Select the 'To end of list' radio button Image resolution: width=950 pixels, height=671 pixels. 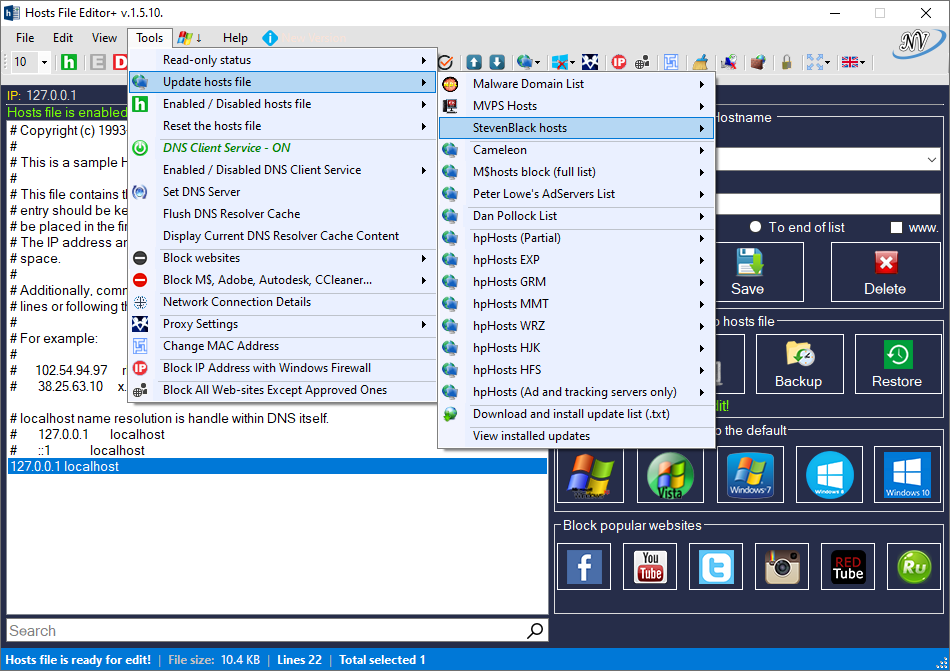point(756,227)
